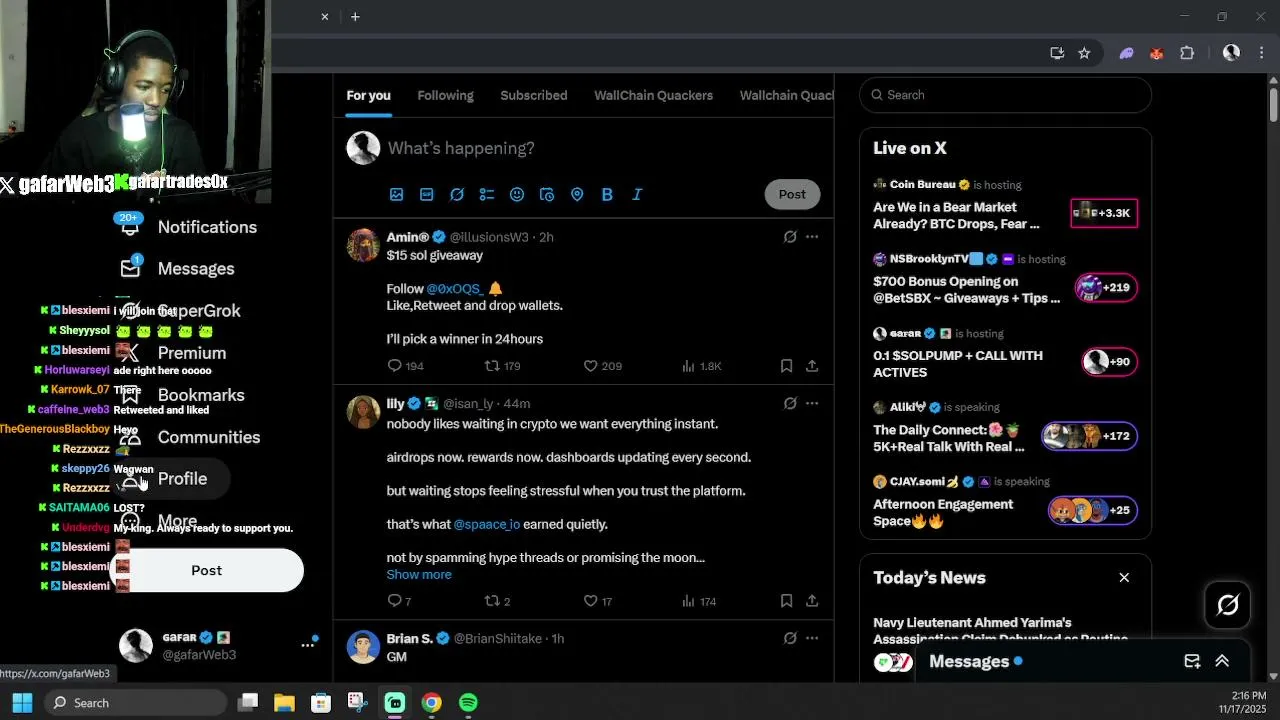Open @0xOQS_ mention link
Image resolution: width=1280 pixels, height=720 pixels.
[455, 289]
